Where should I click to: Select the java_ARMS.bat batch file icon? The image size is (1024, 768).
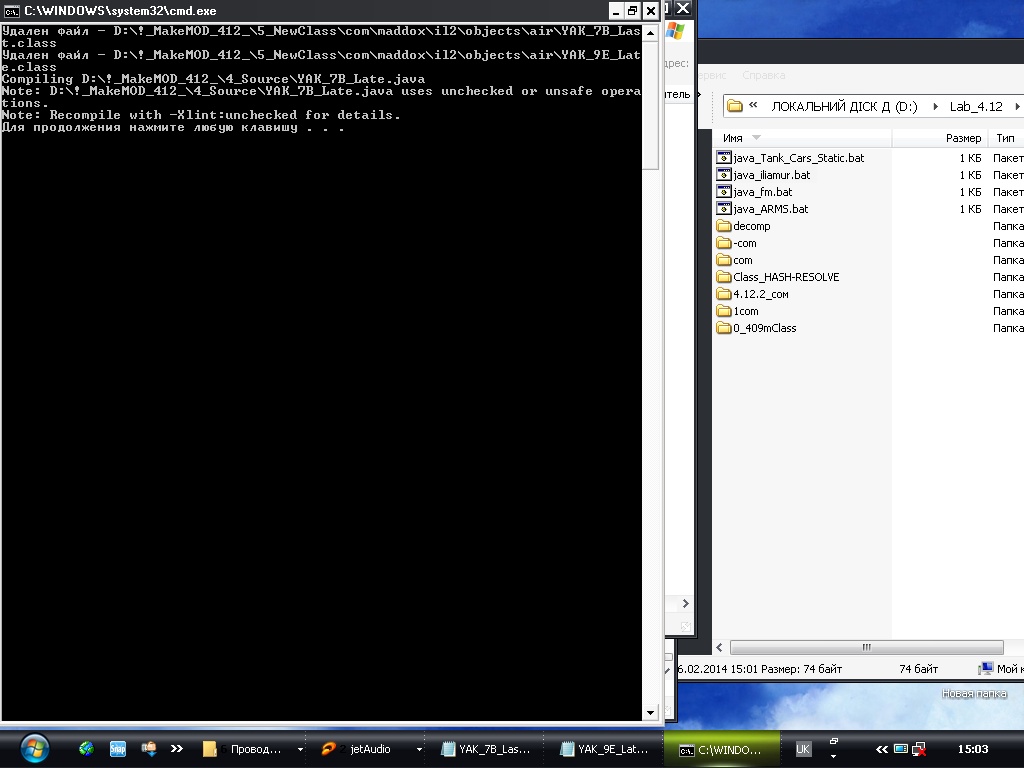click(724, 208)
